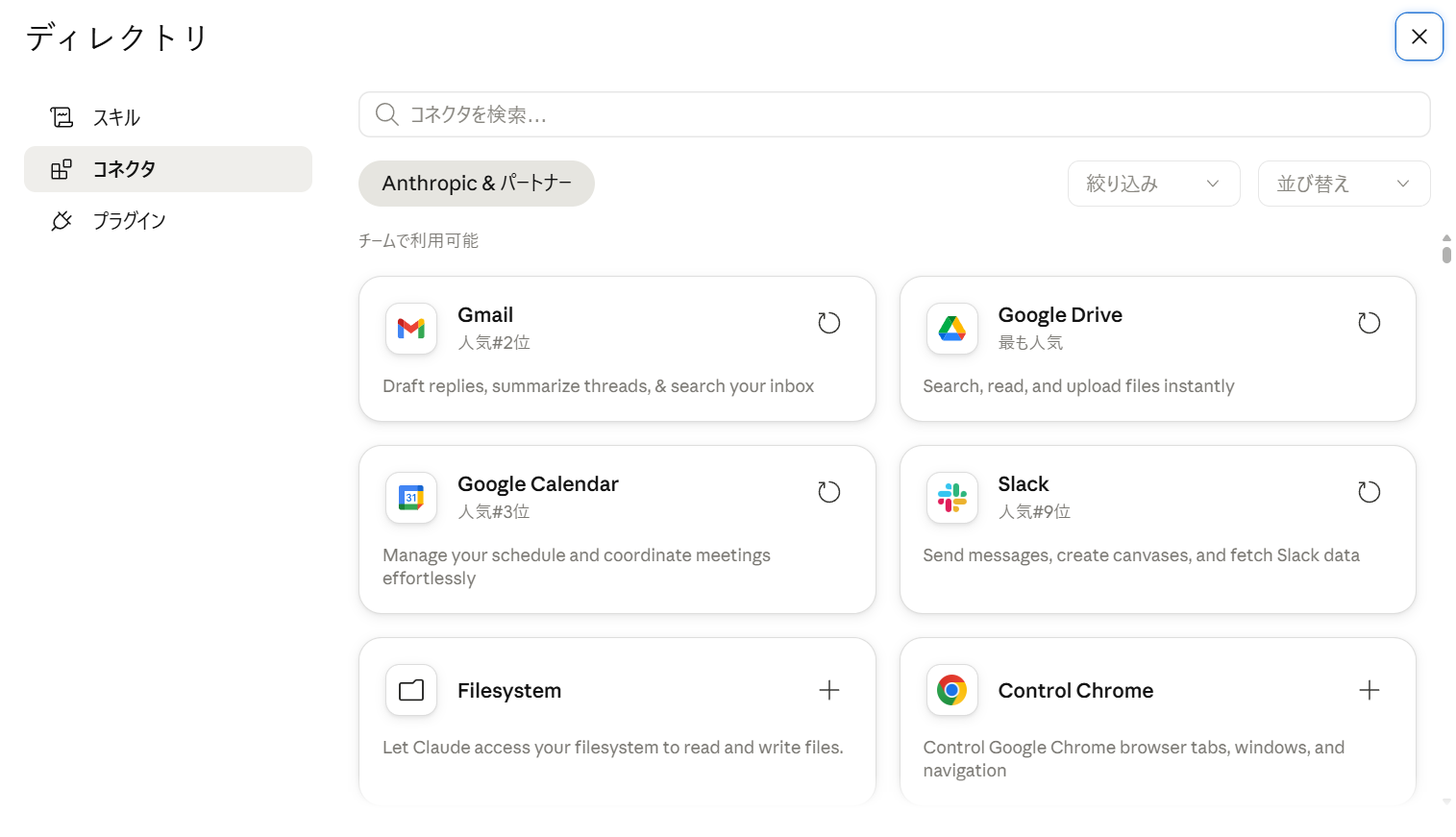Focus the コネクタを検索 search field
1456x837 pixels.
click(x=894, y=114)
